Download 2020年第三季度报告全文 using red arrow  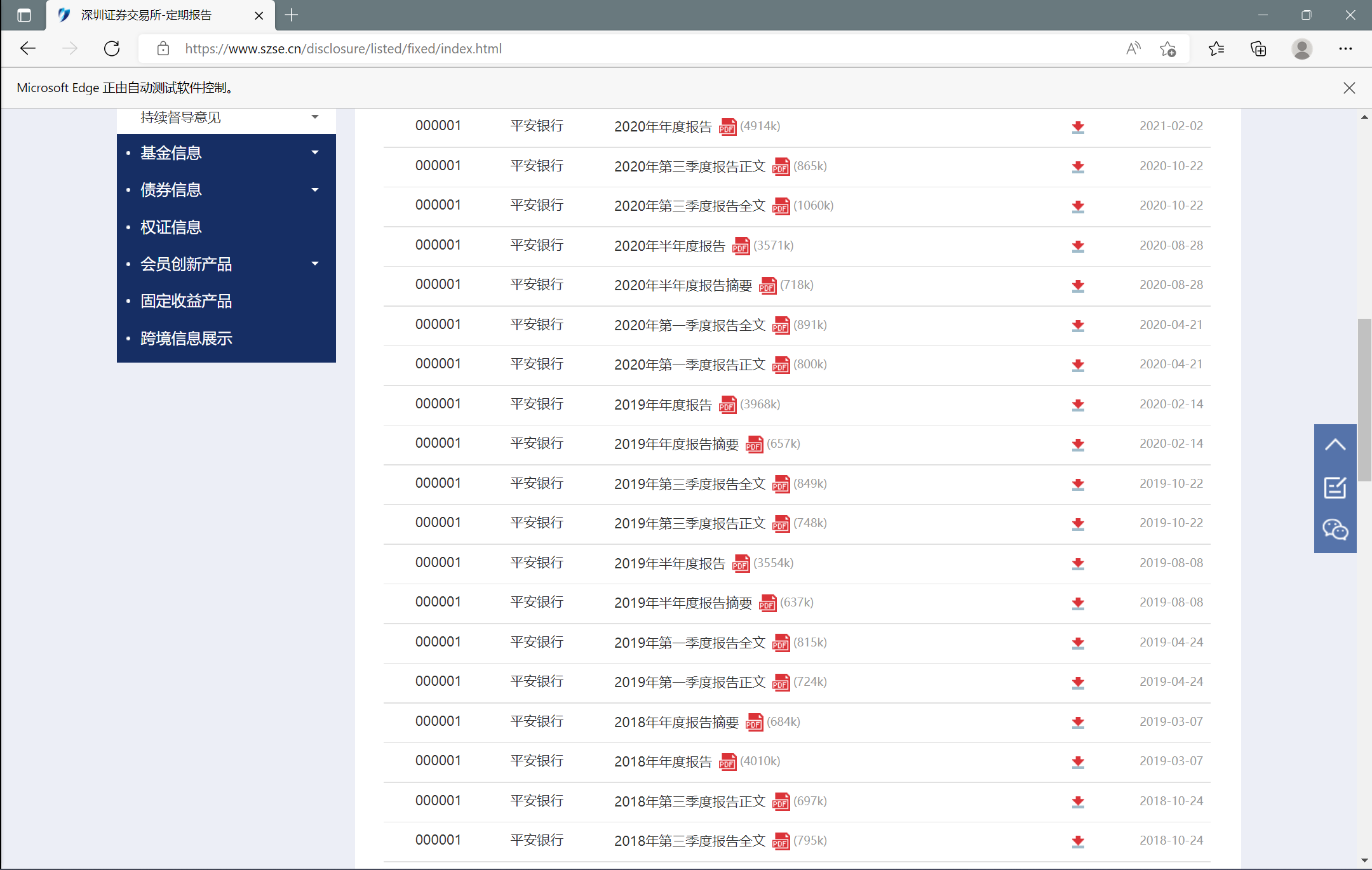[1078, 206]
